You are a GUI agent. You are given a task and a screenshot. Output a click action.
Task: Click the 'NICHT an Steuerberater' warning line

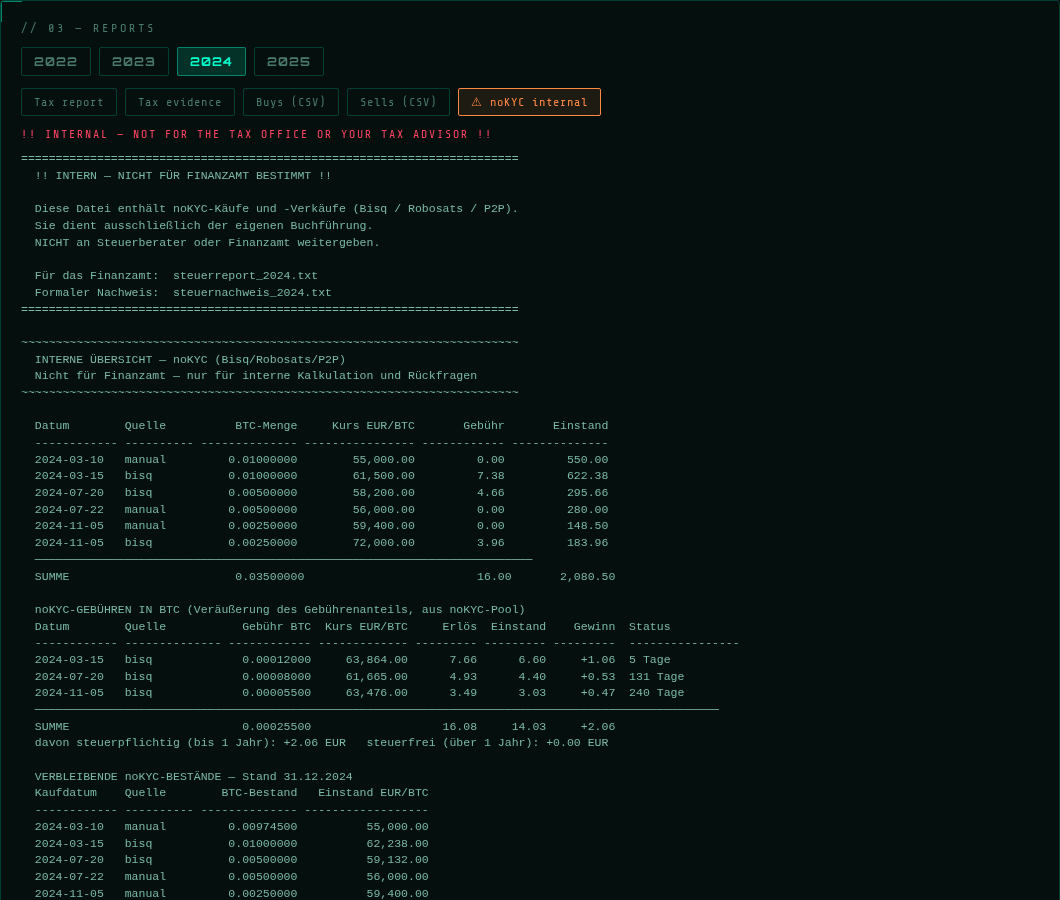point(208,243)
